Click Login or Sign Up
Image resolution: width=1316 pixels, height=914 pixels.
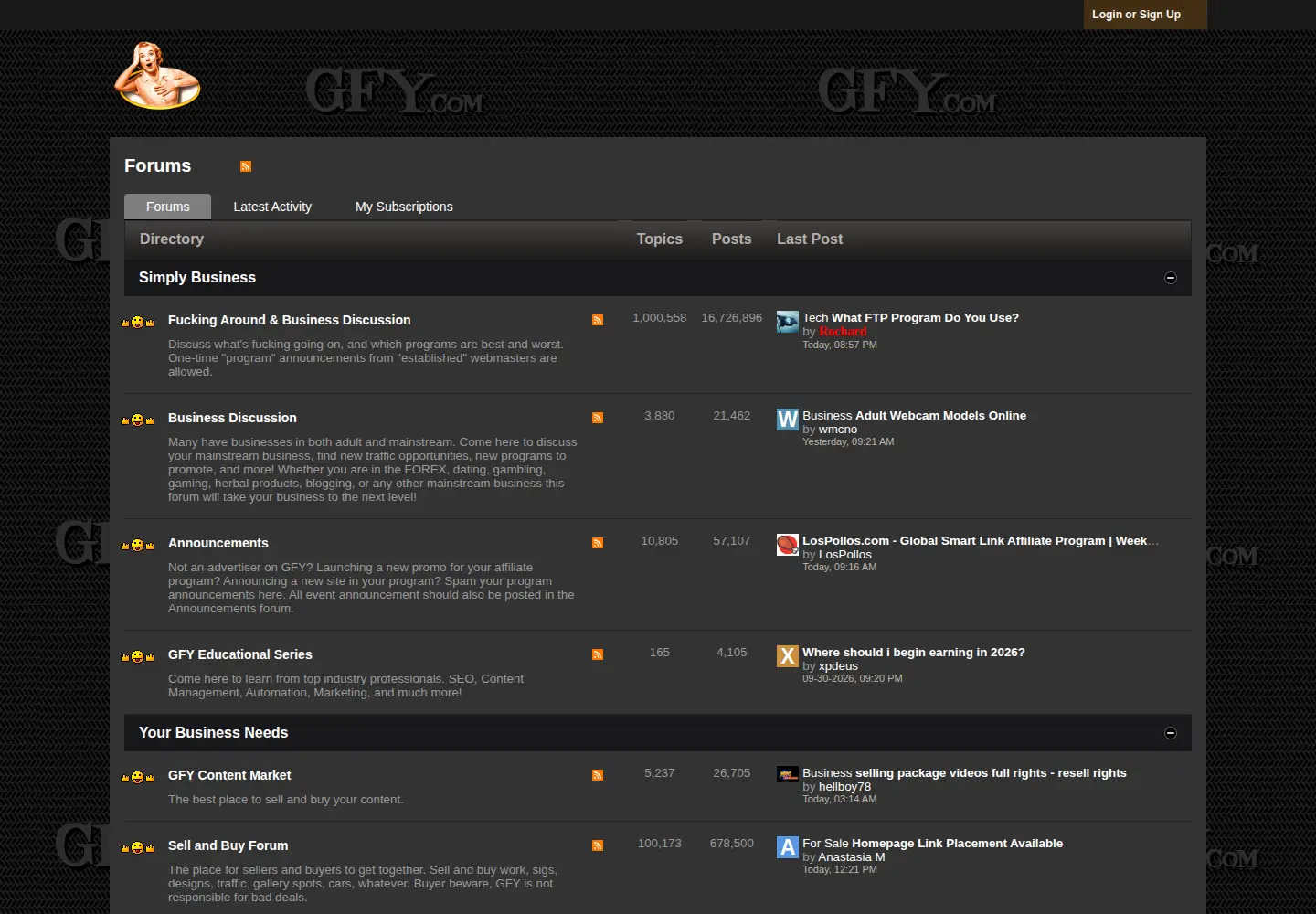click(x=1136, y=15)
